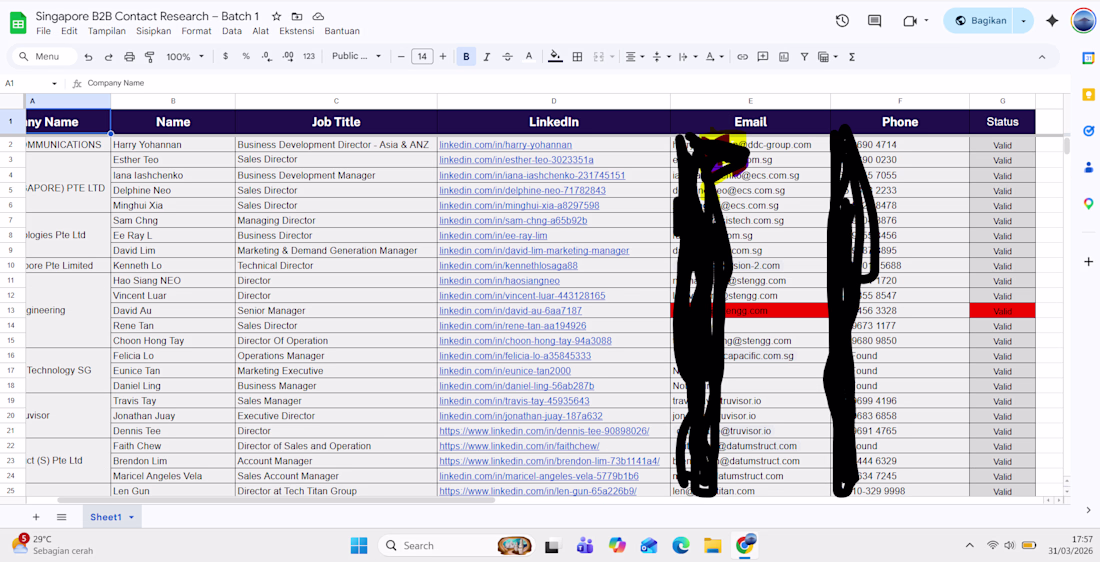Redo the last action
This screenshot has height=562, width=1100.
(109, 57)
